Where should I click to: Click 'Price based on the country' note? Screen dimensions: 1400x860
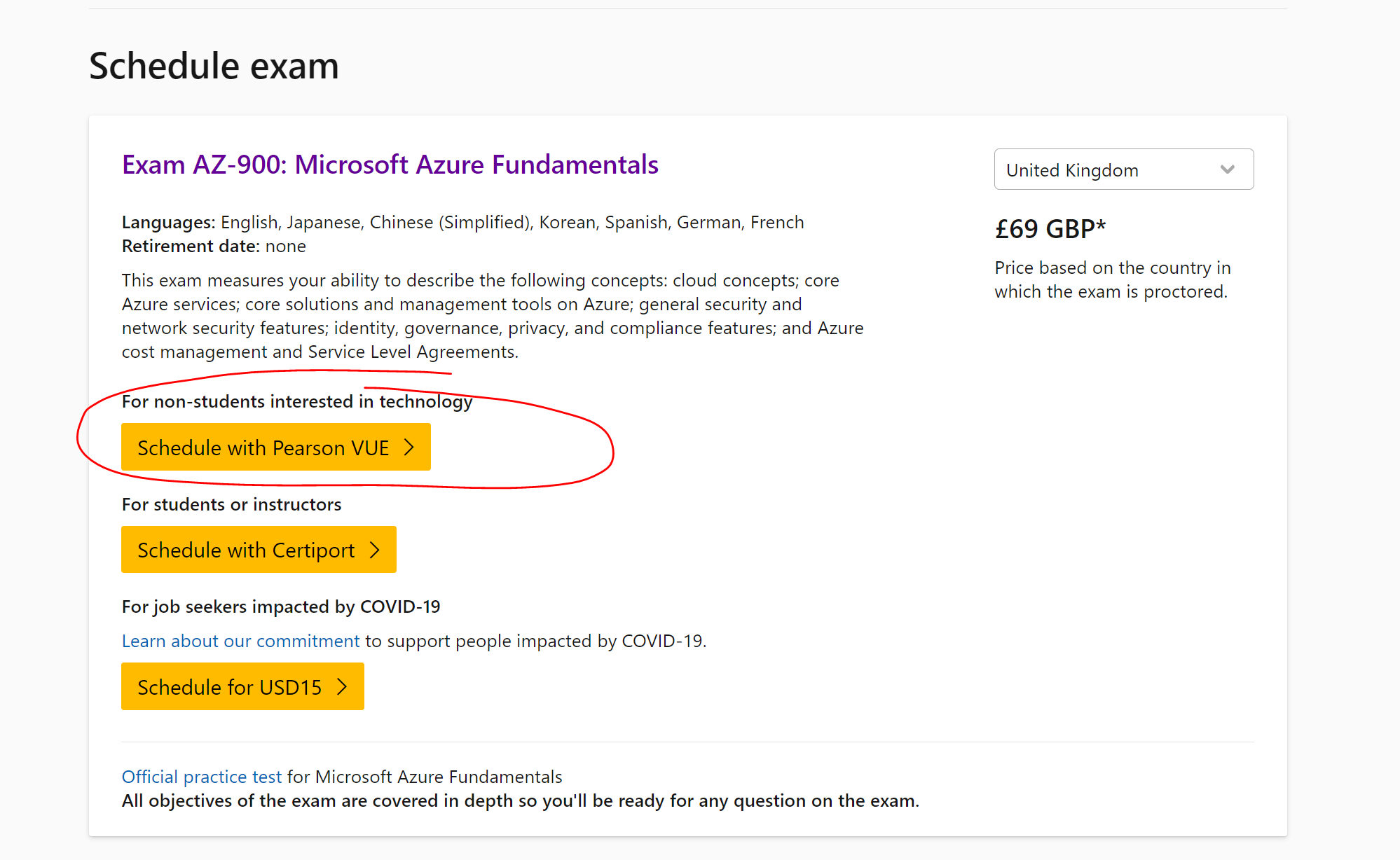coord(1113,279)
